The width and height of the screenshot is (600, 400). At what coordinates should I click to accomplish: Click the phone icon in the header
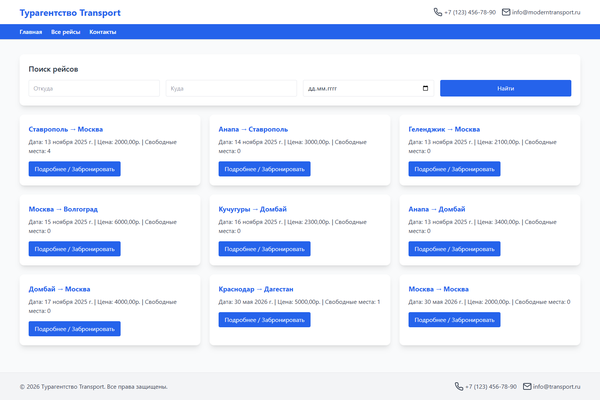point(438,12)
